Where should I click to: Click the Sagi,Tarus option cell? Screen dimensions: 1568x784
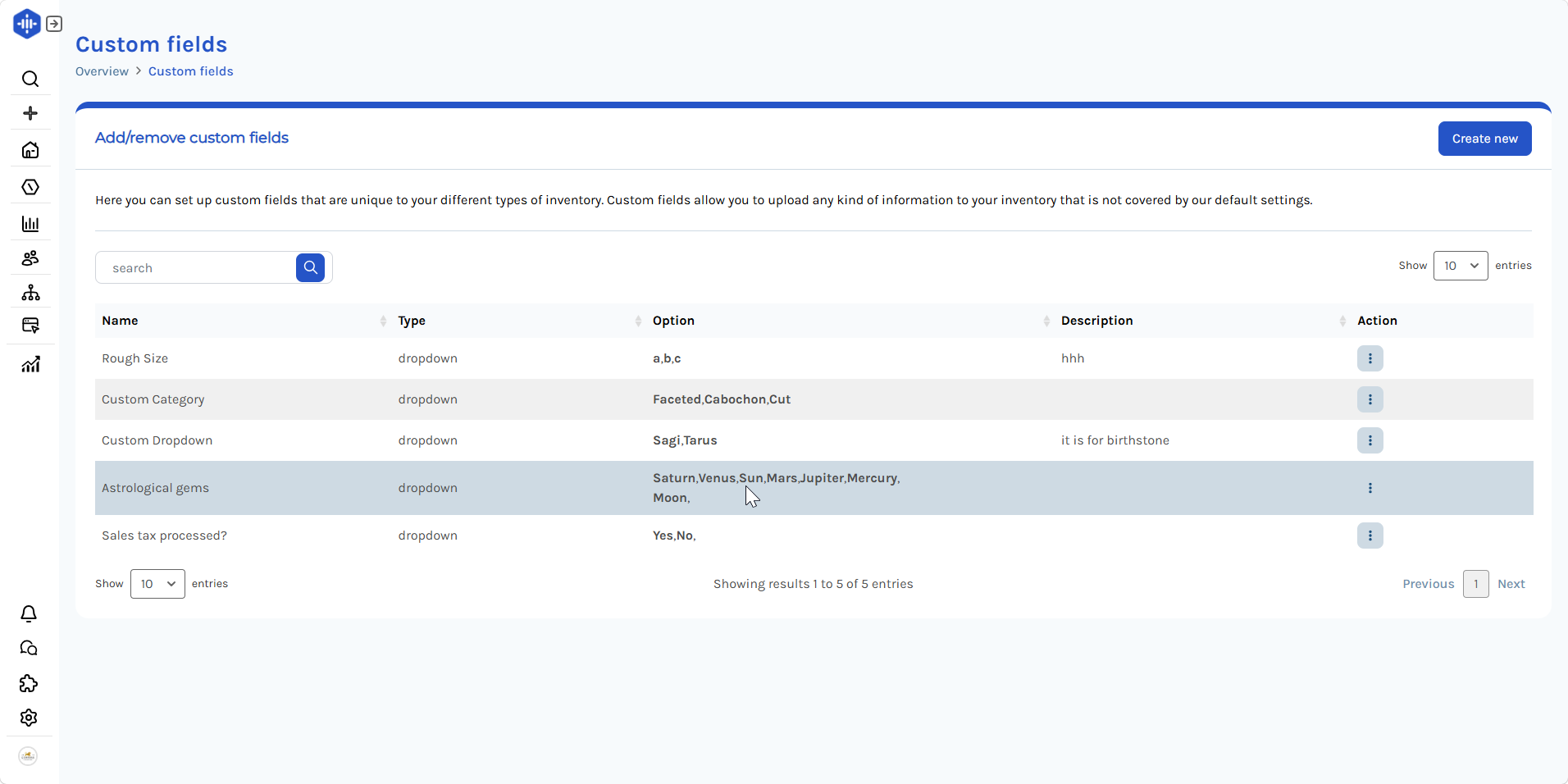click(x=685, y=440)
